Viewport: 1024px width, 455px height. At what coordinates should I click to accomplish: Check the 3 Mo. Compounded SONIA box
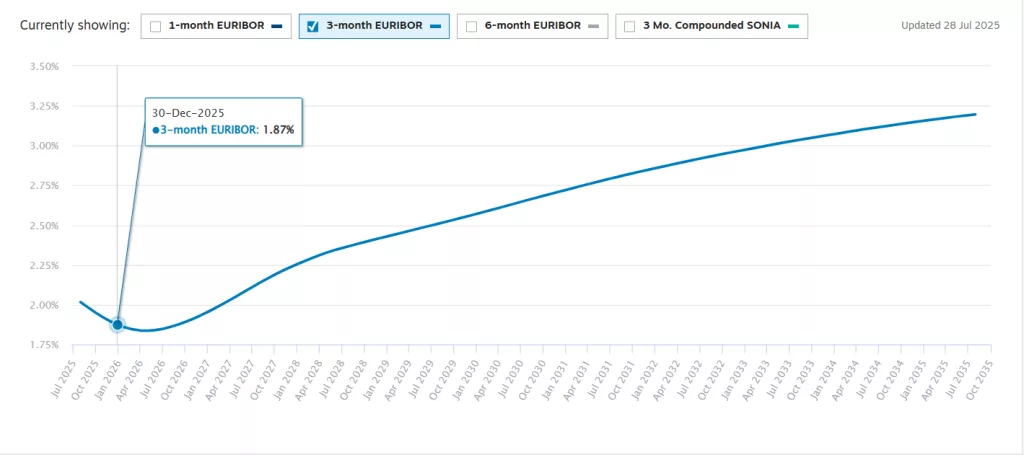coord(630,27)
